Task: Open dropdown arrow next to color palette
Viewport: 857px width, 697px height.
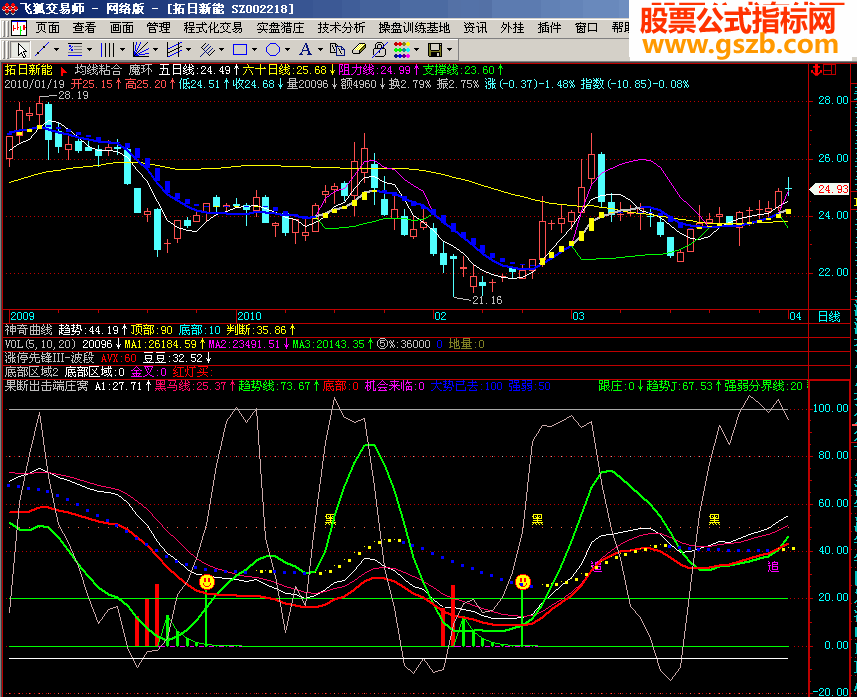Action: pyautogui.click(x=416, y=50)
